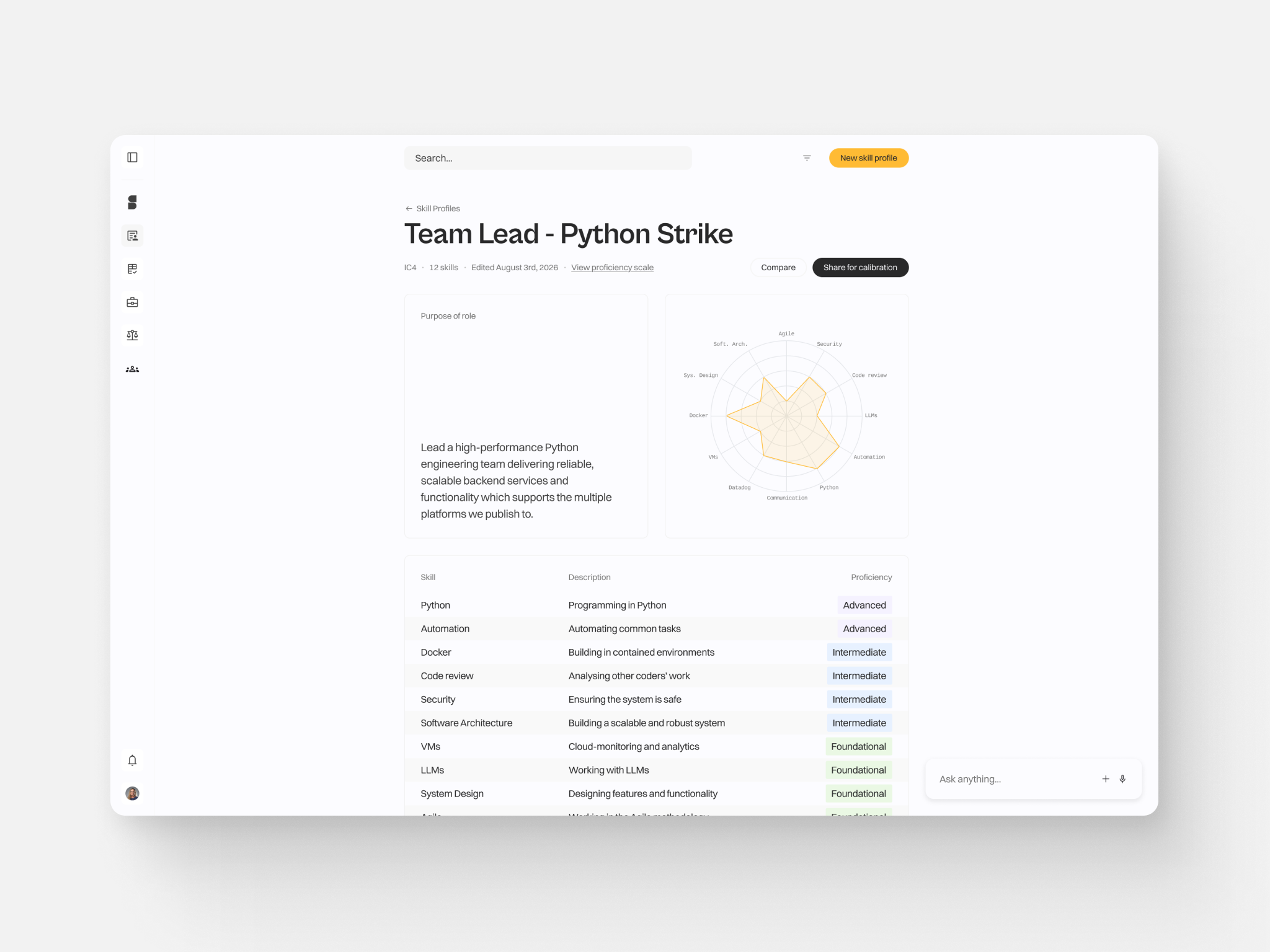Select the LLMs skill name
Viewport: 1270px width, 952px height.
(432, 770)
